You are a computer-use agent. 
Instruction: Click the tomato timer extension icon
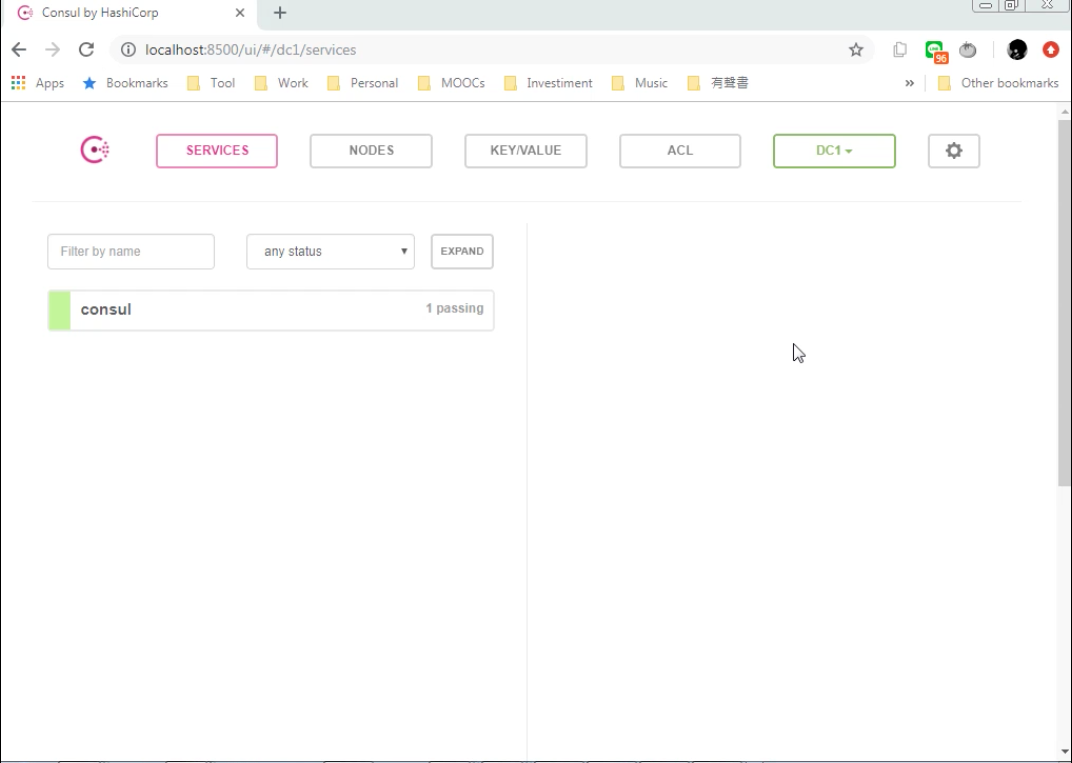tap(967, 49)
